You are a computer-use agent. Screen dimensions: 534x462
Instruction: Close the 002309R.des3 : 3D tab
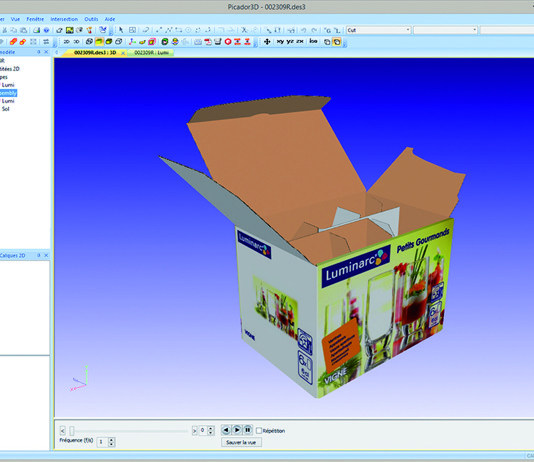tap(123, 53)
